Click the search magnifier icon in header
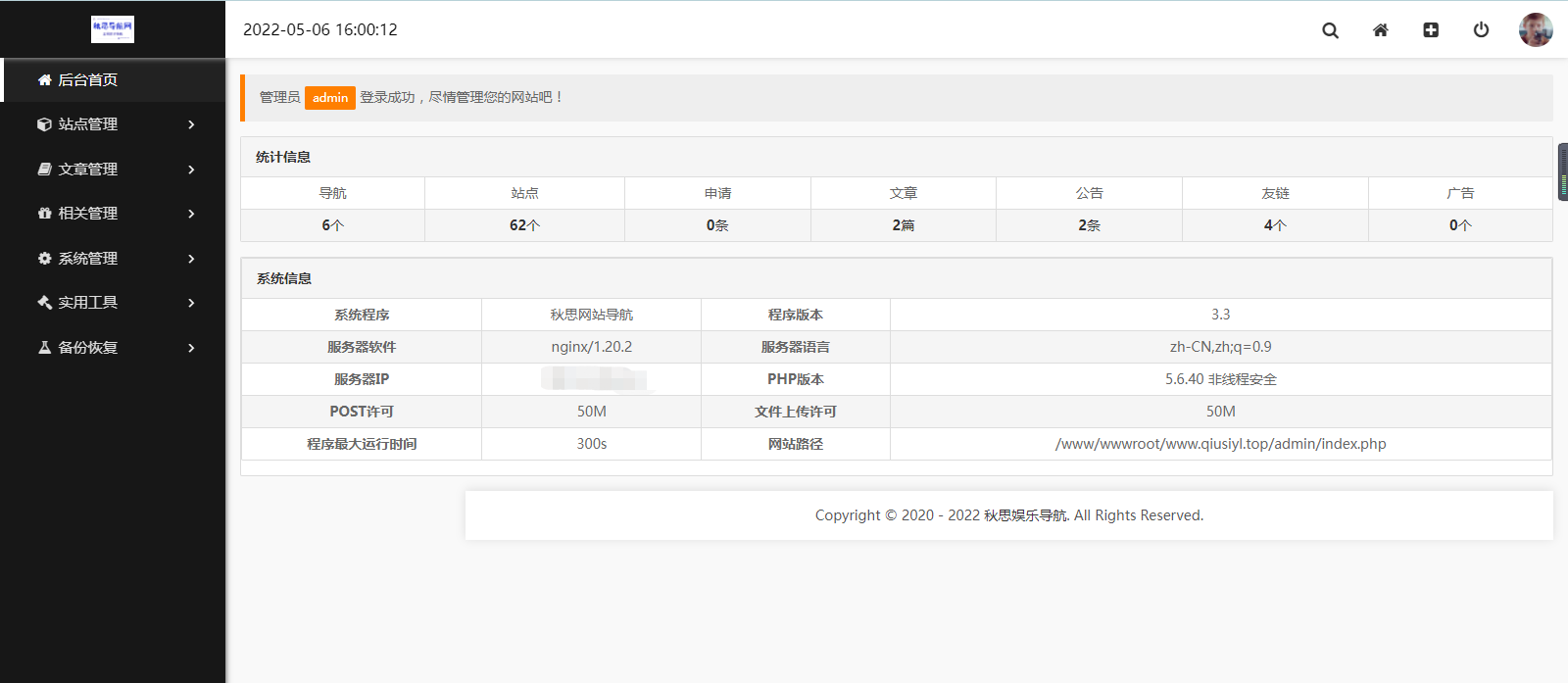This screenshot has height=683, width=1568. point(1330,30)
